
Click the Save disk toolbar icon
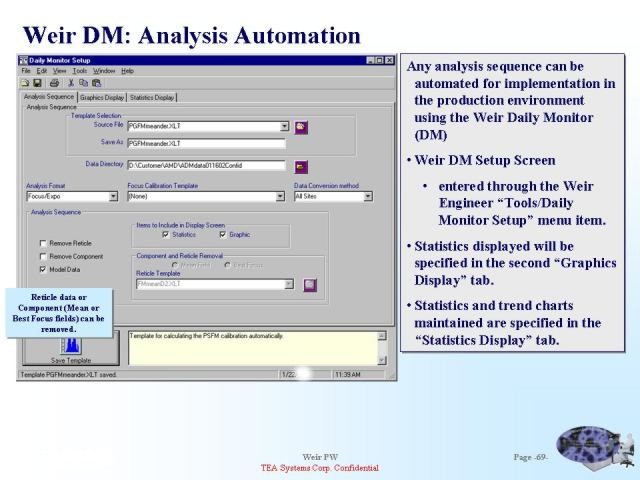(x=37, y=83)
